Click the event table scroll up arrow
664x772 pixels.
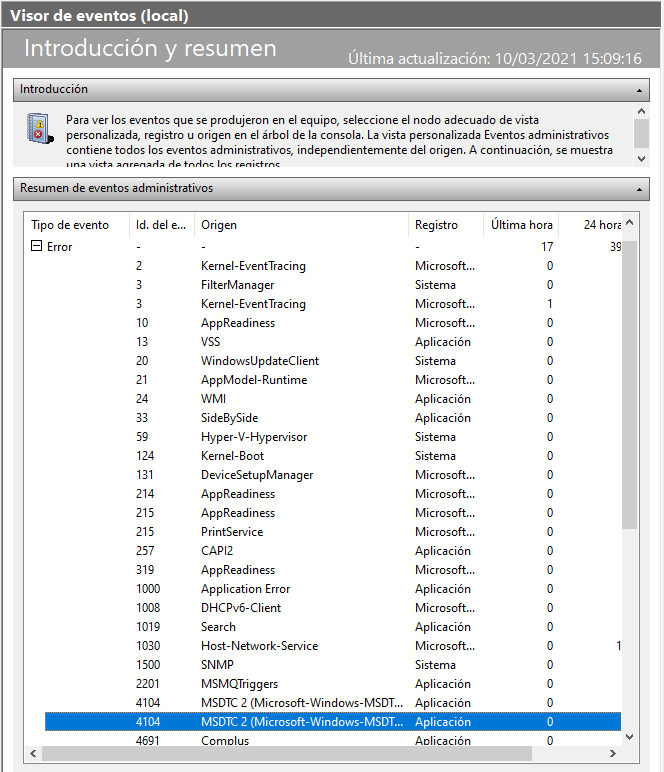(x=630, y=223)
